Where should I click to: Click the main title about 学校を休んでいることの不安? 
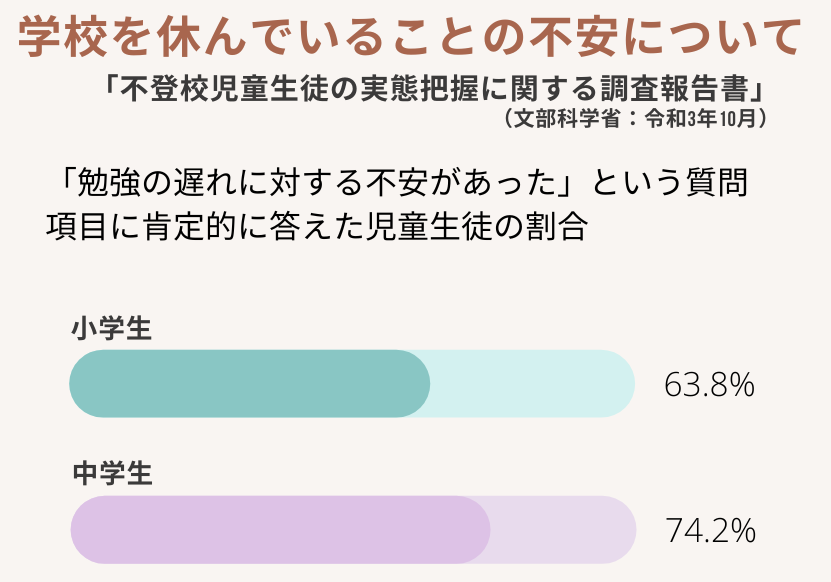coord(410,39)
